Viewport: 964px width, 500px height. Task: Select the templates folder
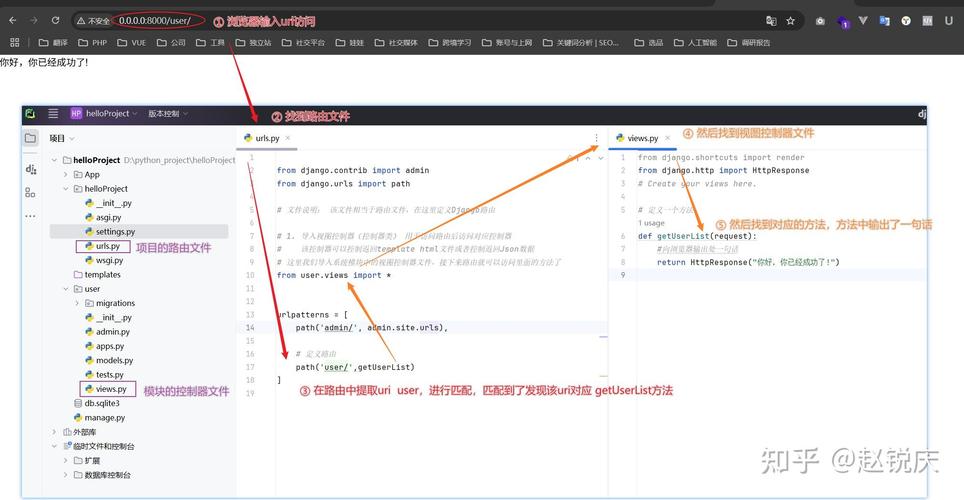pyautogui.click(x=97, y=275)
